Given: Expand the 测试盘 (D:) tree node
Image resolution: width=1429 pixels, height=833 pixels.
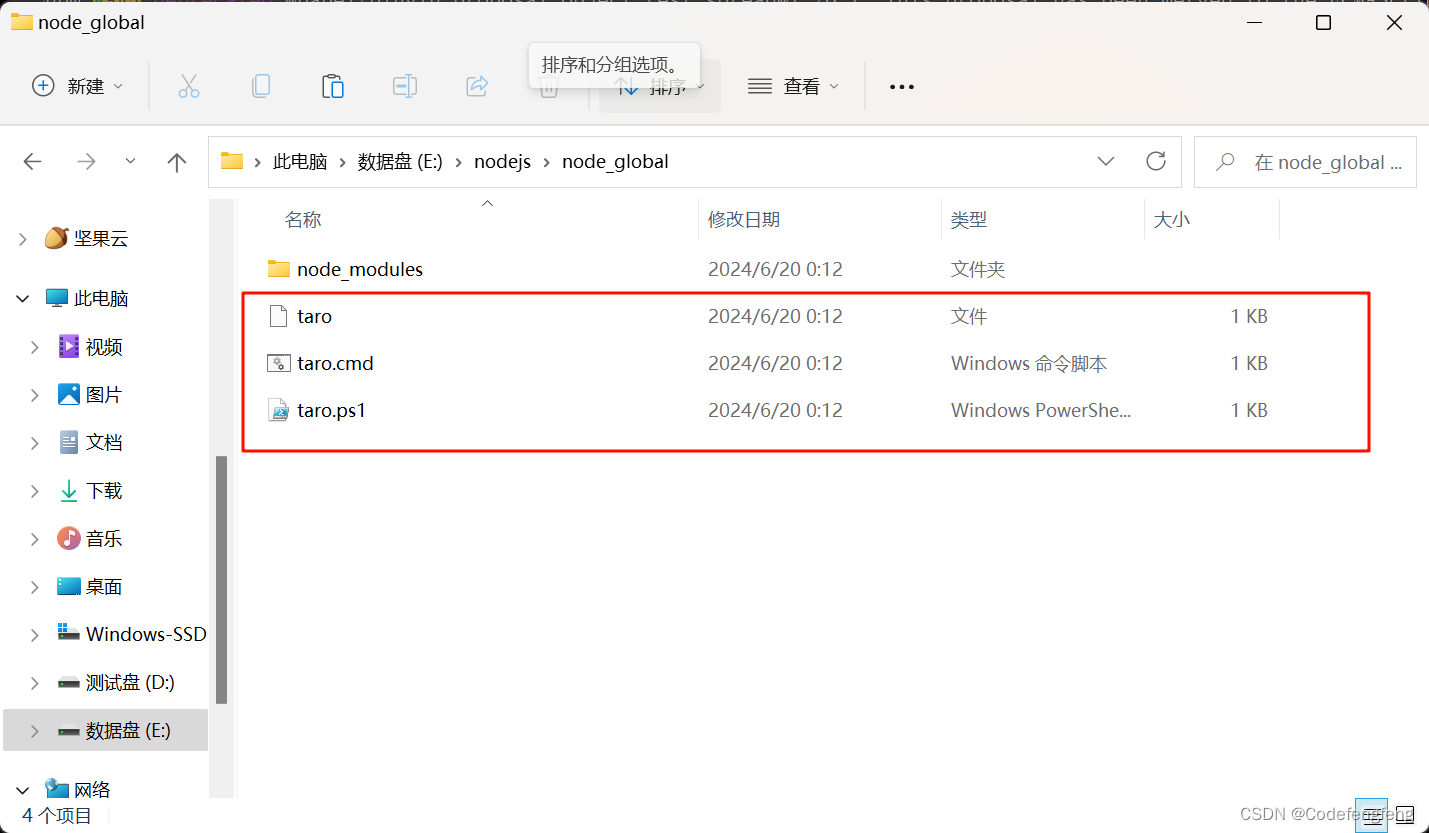Looking at the screenshot, I should (35, 683).
